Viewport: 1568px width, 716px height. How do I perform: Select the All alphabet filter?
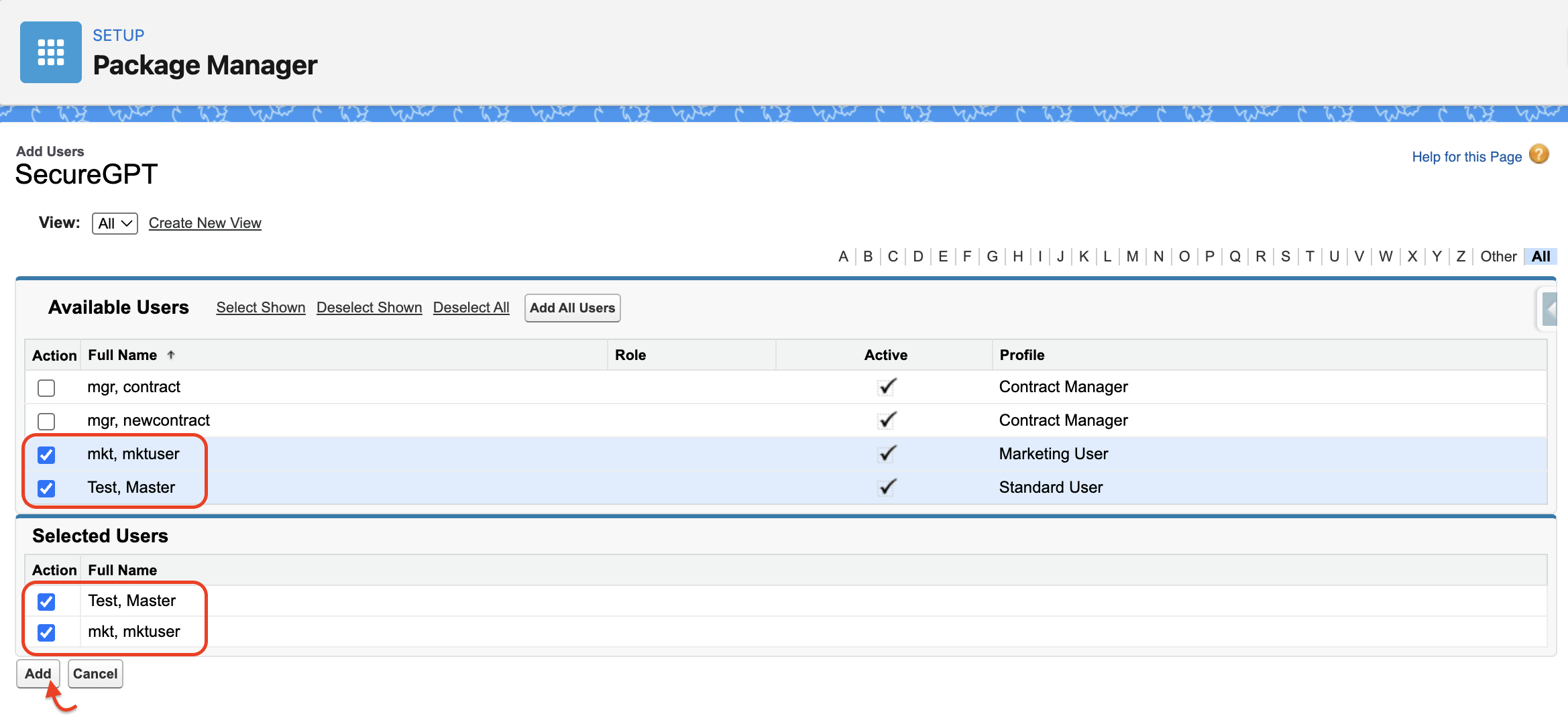pos(1541,257)
